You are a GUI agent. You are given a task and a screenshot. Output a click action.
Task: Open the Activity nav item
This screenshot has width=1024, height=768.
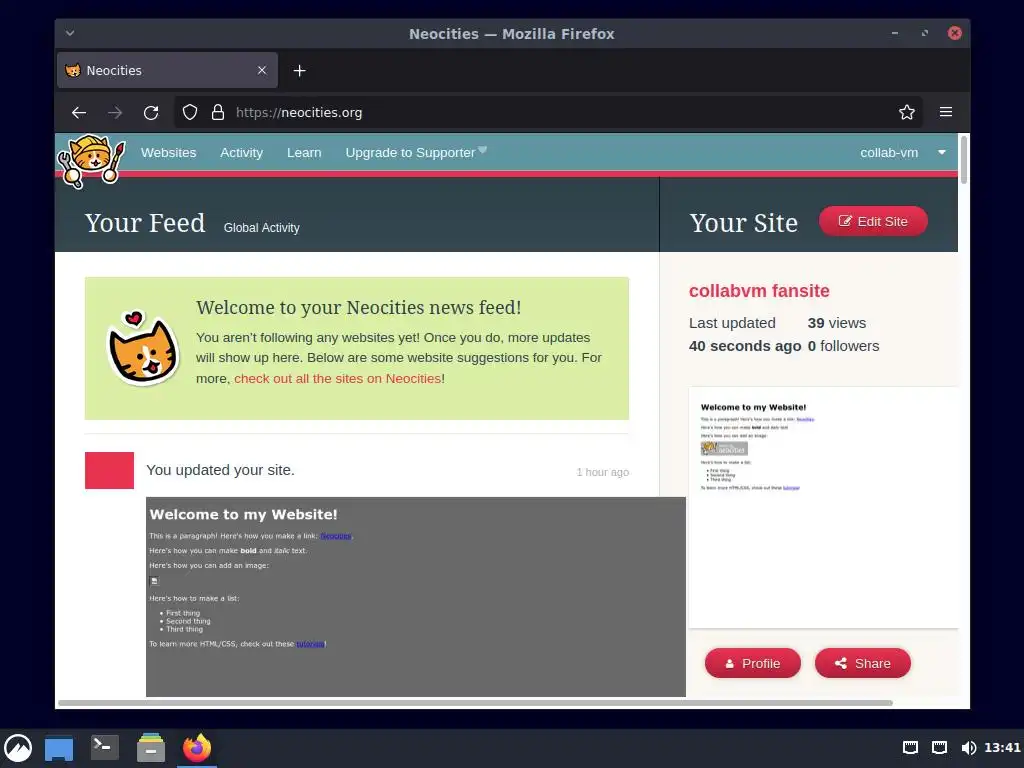point(241,152)
